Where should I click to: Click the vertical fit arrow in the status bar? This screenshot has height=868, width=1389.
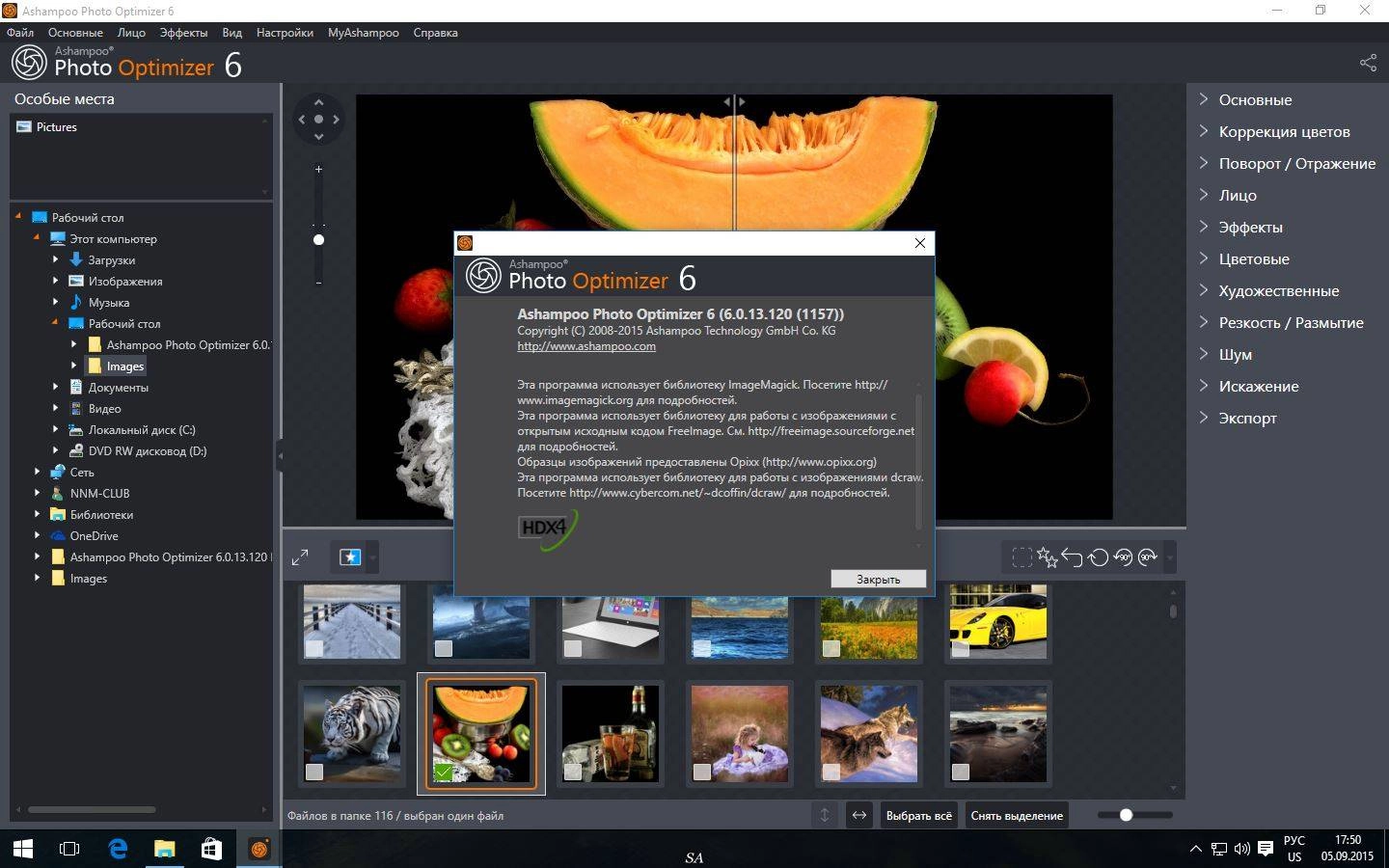pyautogui.click(x=825, y=815)
